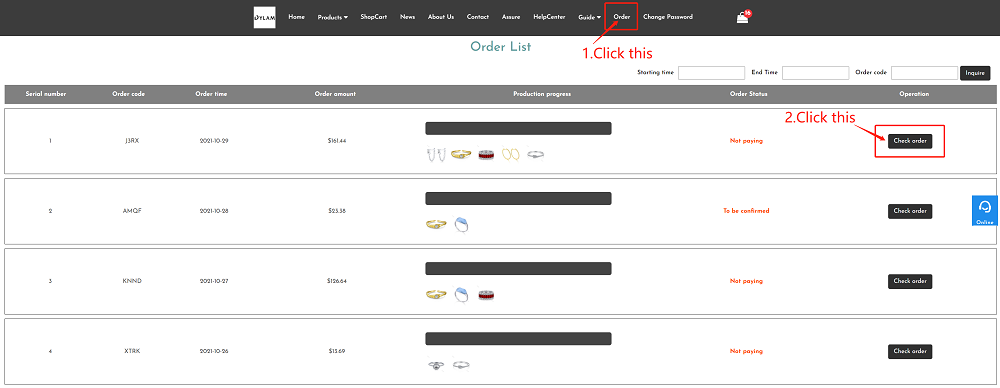Open the About Us page
The height and width of the screenshot is (388, 1000).
[441, 17]
